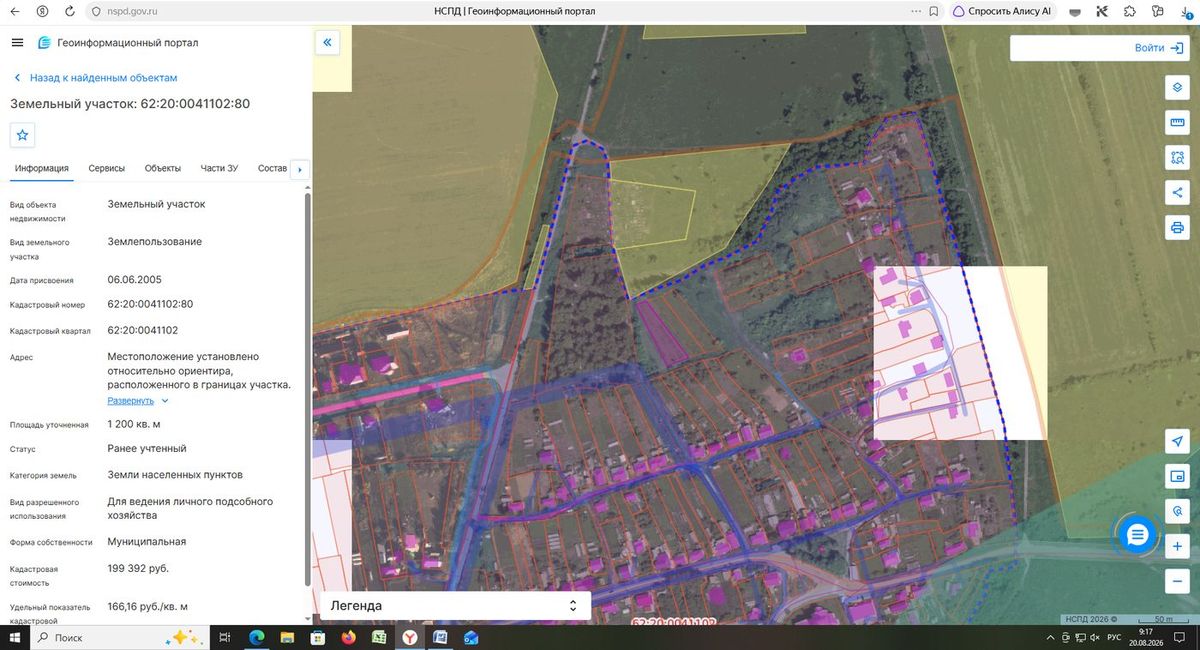This screenshot has width=1200, height=650.
Task: Click the Земли населенных пунктов category value
Action: 175,474
